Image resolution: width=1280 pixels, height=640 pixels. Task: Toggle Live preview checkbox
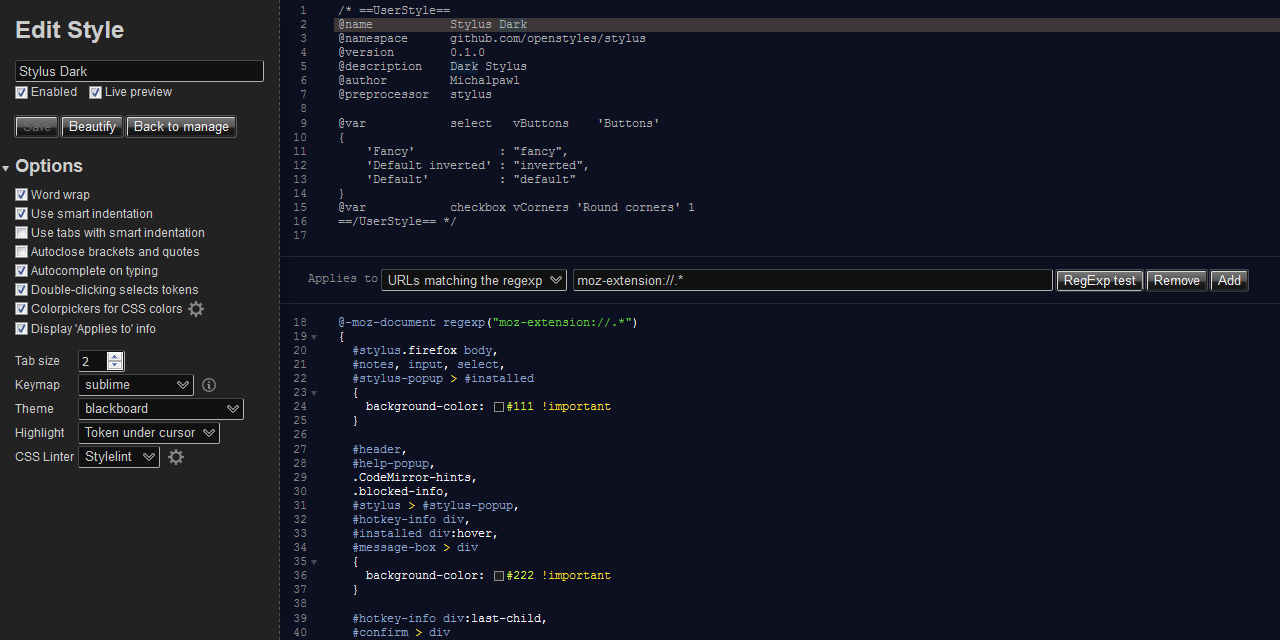[96, 92]
